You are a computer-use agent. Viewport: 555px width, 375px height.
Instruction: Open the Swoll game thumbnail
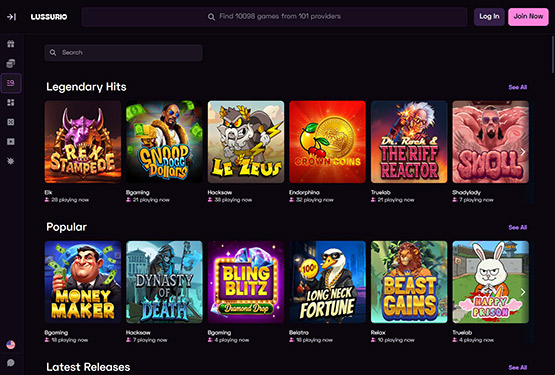tap(491, 142)
